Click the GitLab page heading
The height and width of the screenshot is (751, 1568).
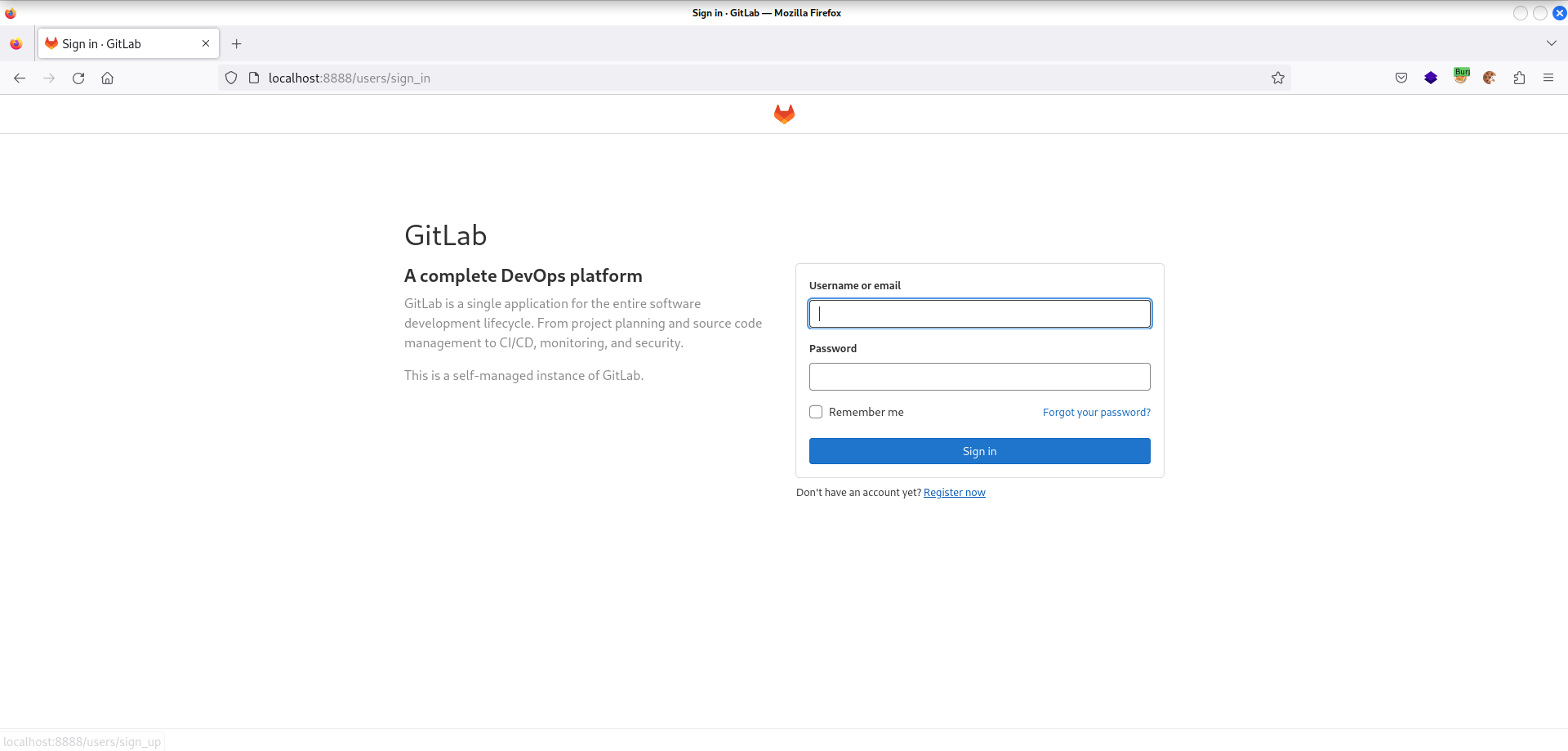click(446, 235)
